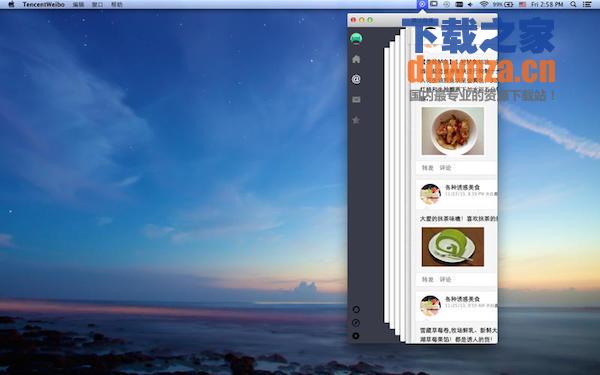This screenshot has width=600, height=375.
Task: Click the post text starting 大爱的抹茶味噢
Action: pos(458,218)
